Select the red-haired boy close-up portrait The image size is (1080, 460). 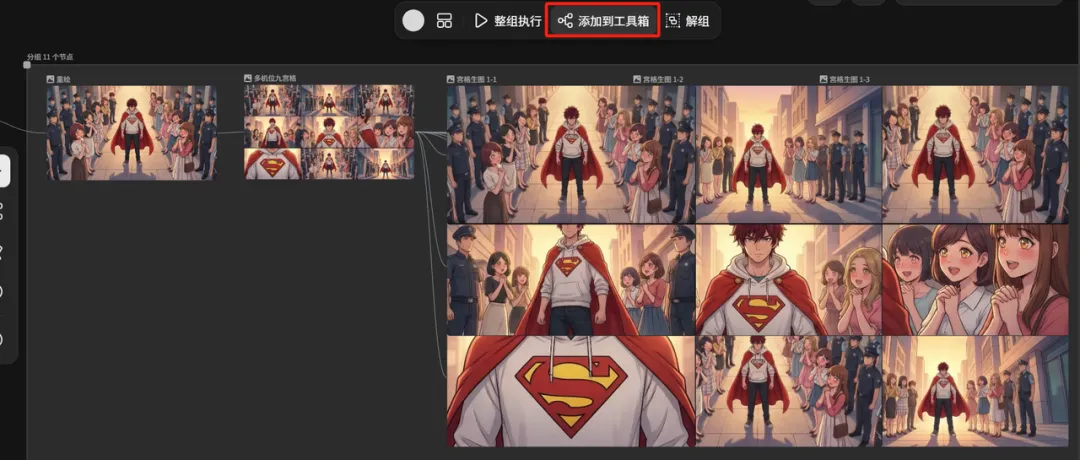(789, 280)
